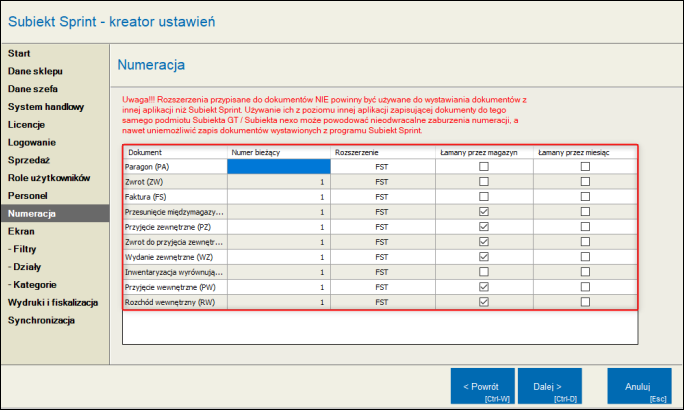Image resolution: width=684 pixels, height=410 pixels.
Task: Click the highlighted Numer bieżący cell for Paragon
Action: (x=279, y=167)
